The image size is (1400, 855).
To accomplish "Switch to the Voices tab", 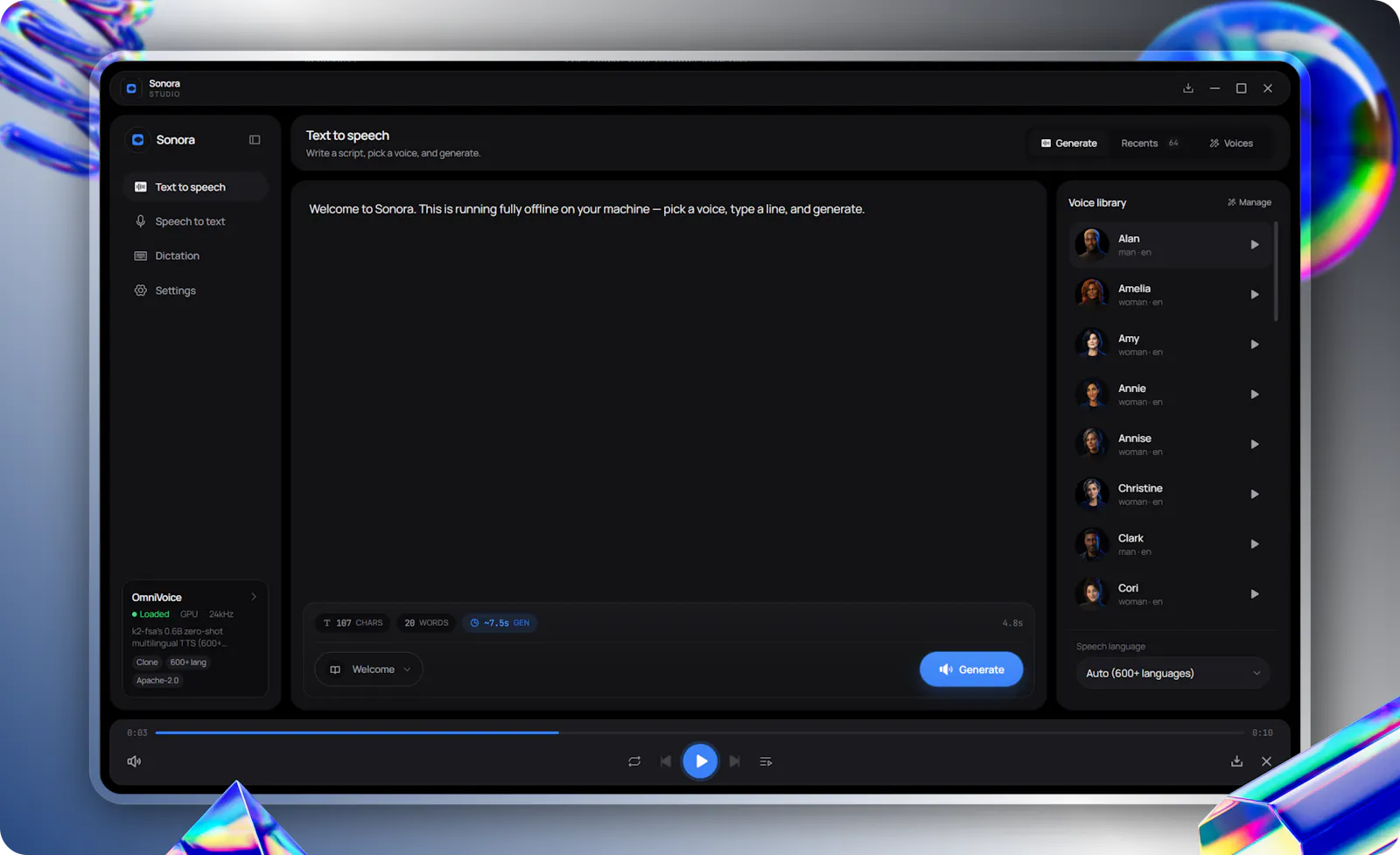I will click(x=1231, y=144).
